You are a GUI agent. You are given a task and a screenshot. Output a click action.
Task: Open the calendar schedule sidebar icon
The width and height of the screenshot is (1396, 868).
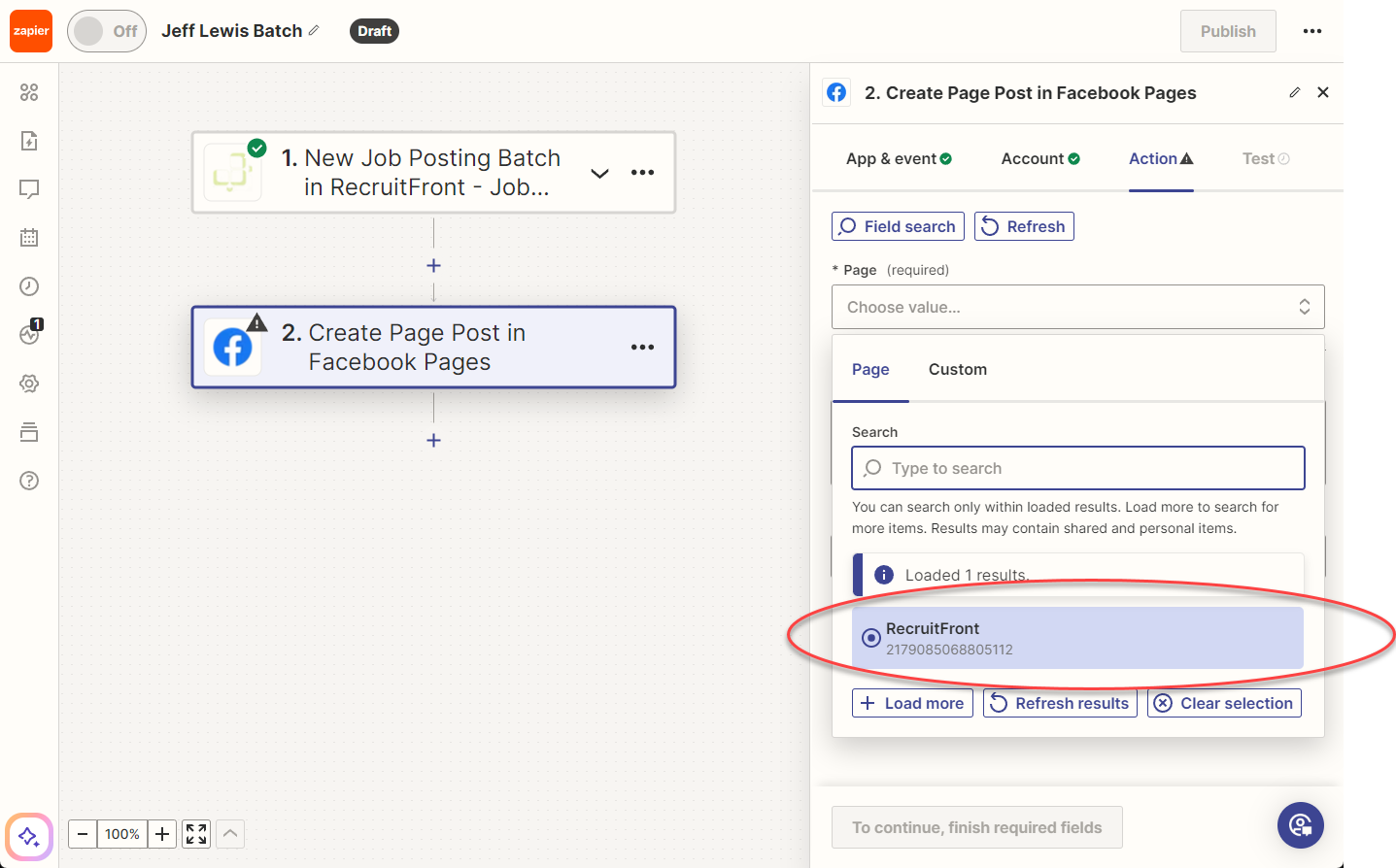(x=29, y=238)
